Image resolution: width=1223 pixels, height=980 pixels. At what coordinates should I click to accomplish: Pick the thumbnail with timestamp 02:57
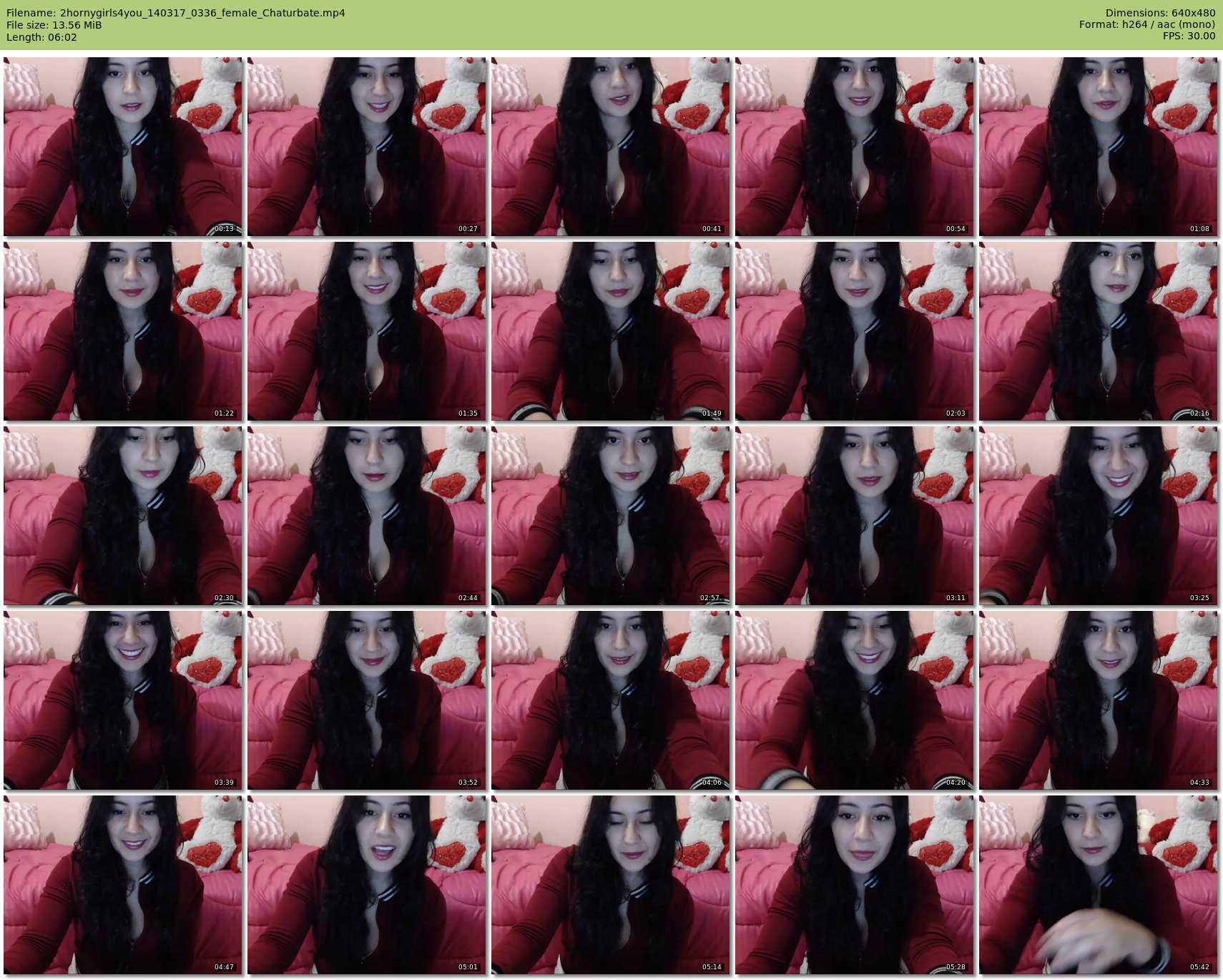(611, 516)
